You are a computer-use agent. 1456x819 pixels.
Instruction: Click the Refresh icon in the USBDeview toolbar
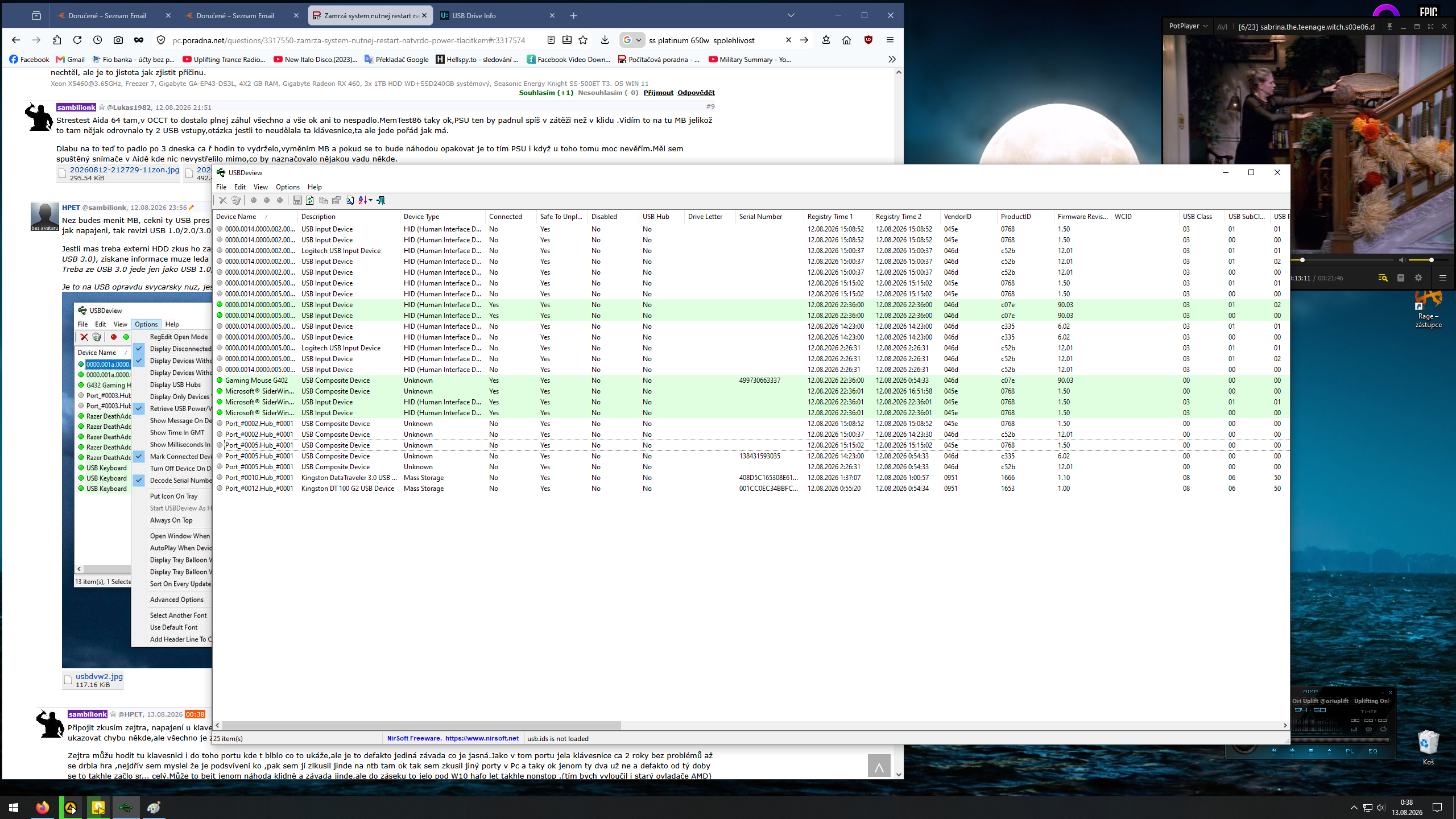310,200
